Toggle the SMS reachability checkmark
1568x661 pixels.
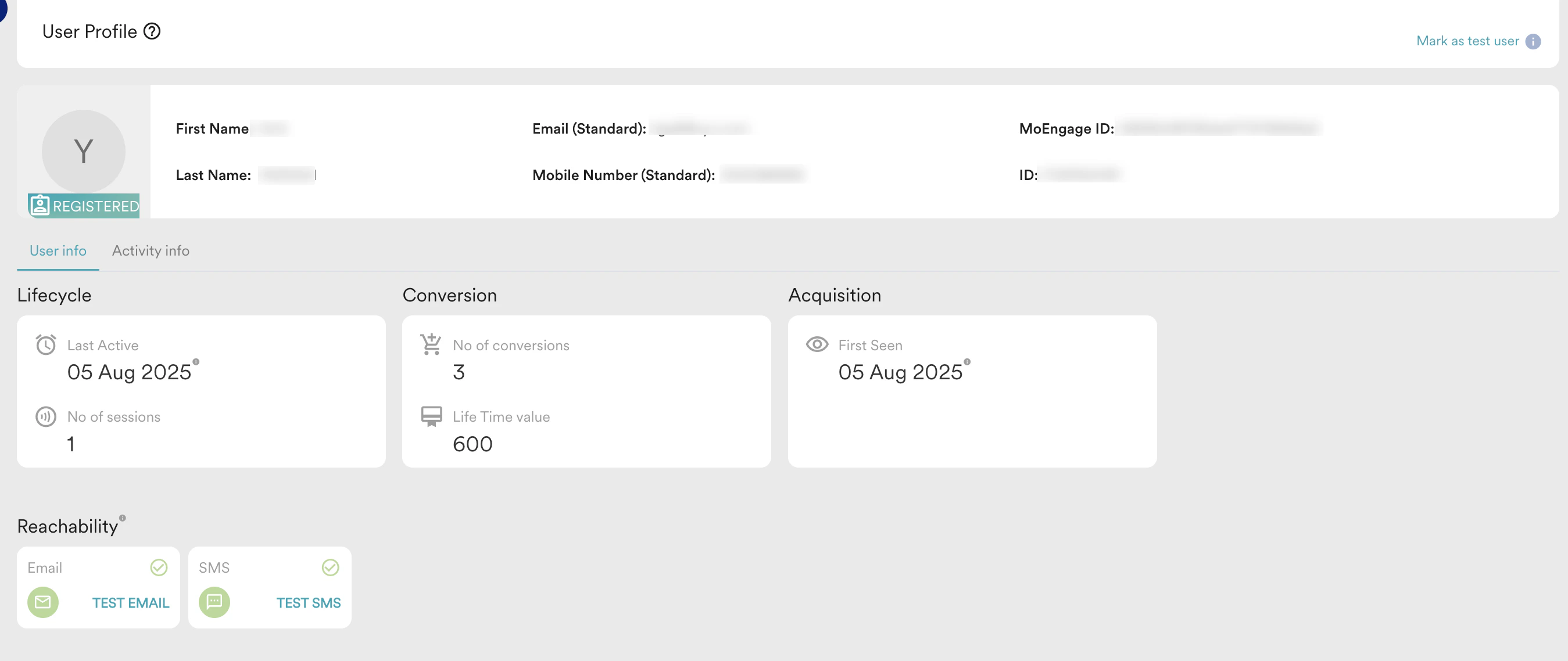point(330,567)
